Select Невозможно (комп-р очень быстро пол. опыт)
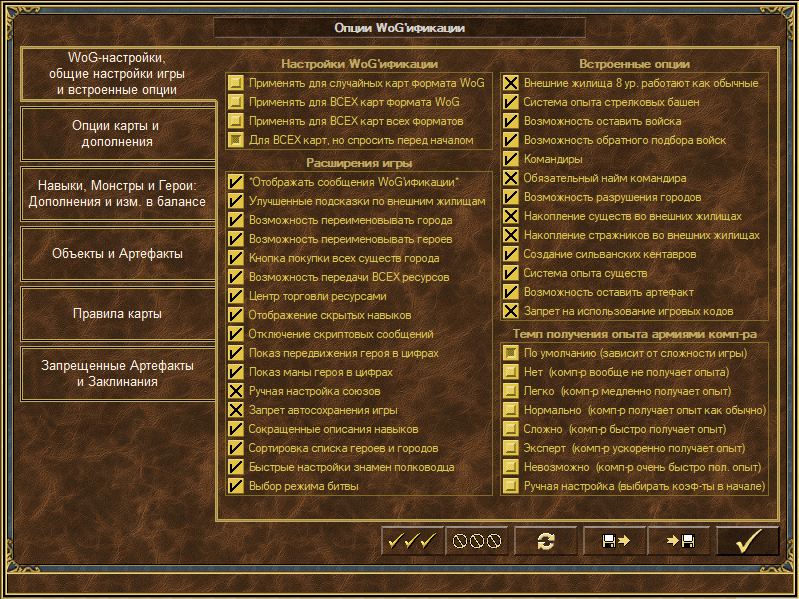 pos(511,467)
